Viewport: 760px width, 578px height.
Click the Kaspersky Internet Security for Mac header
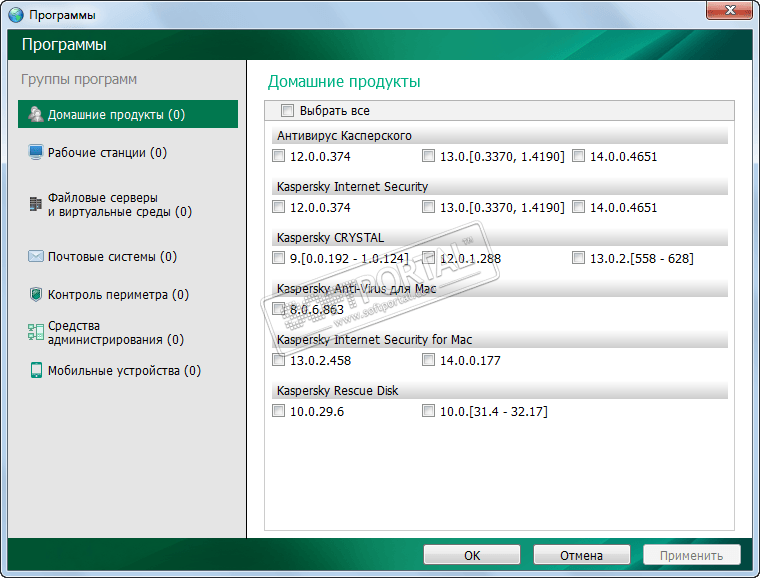pyautogui.click(x=500, y=340)
